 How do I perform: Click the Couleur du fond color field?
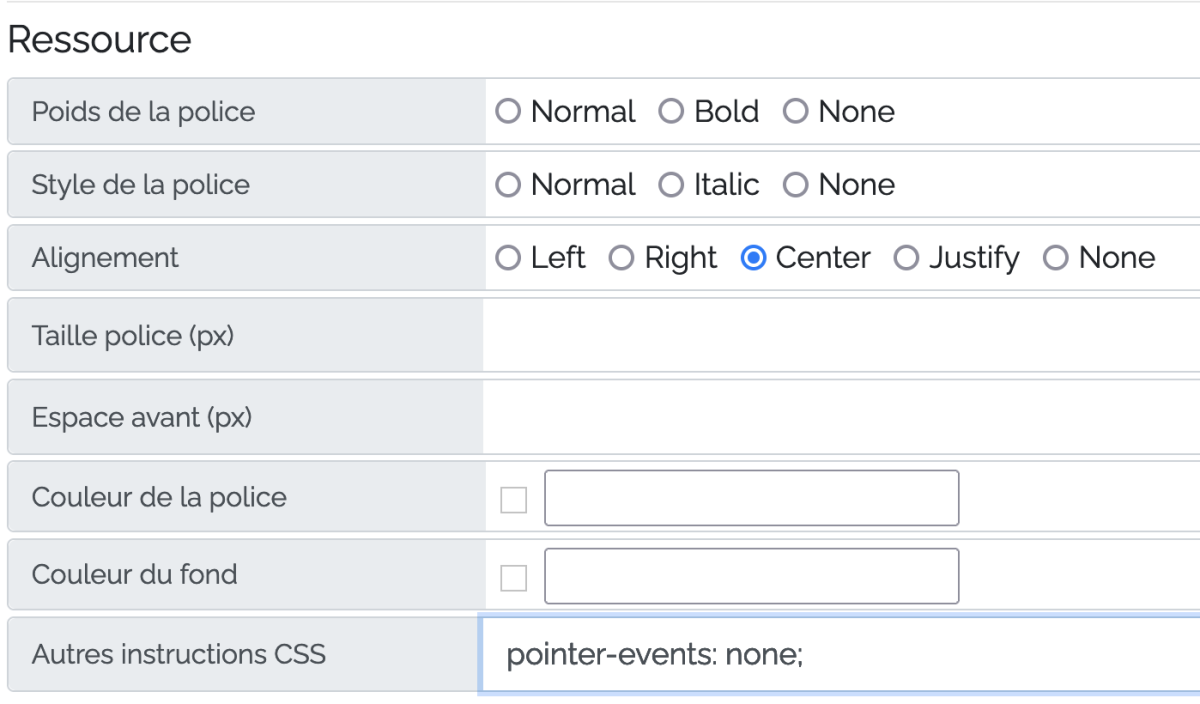(x=751, y=576)
